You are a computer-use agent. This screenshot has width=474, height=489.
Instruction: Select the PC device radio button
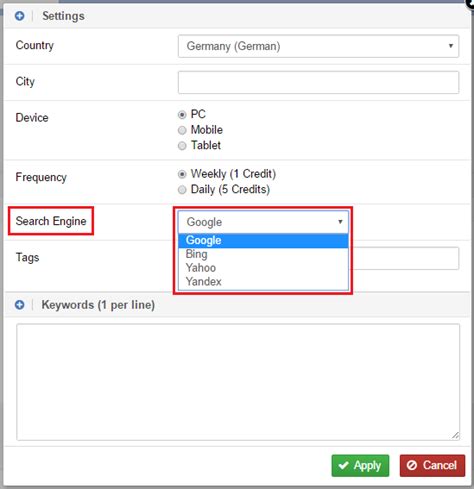pyautogui.click(x=182, y=115)
